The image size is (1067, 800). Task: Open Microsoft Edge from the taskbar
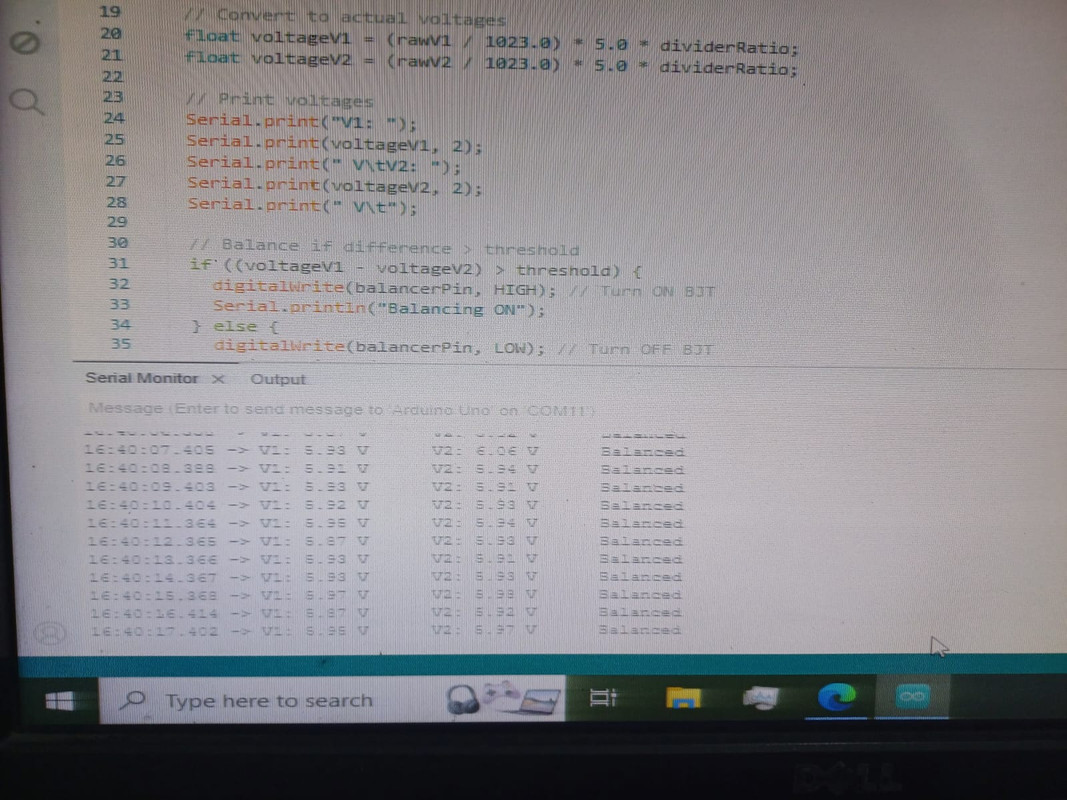point(836,697)
